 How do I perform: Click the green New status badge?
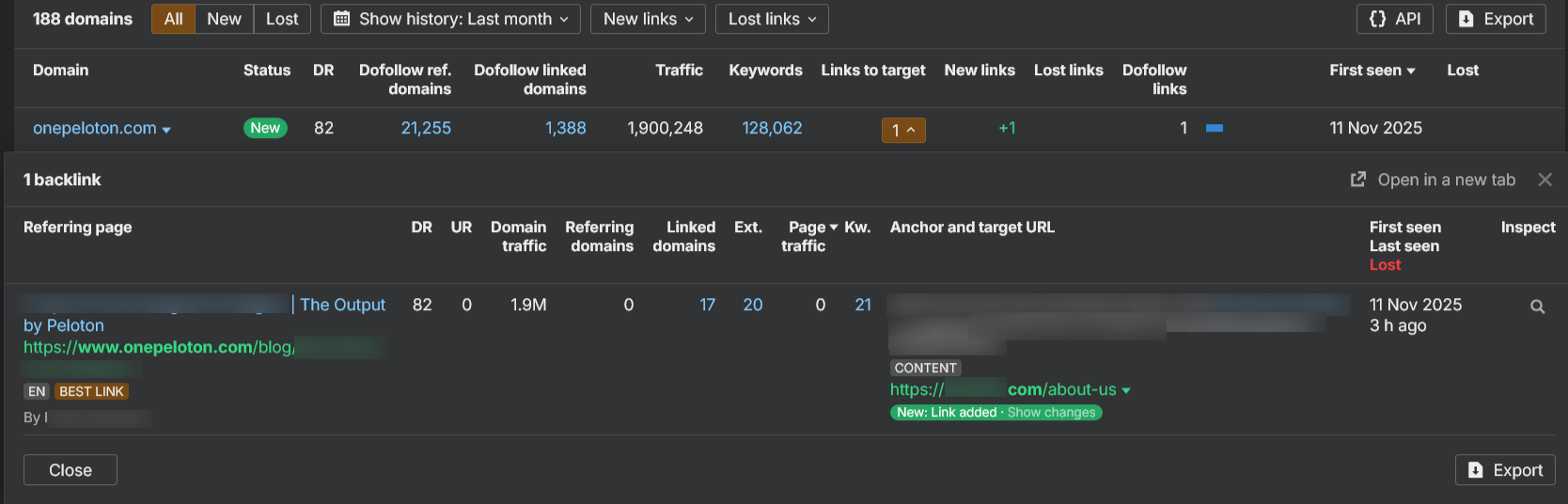click(265, 128)
